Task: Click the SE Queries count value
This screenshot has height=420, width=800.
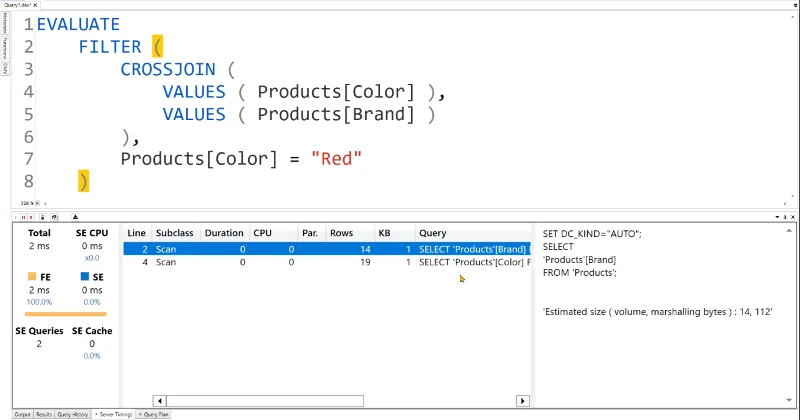Action: (39, 344)
